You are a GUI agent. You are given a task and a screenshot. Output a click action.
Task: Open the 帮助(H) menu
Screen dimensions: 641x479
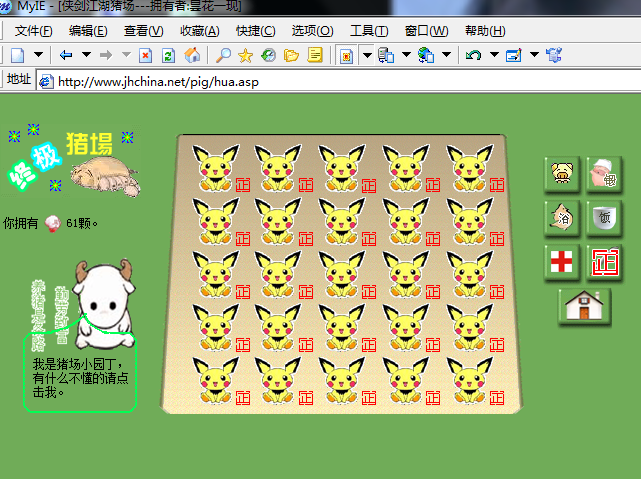485,31
